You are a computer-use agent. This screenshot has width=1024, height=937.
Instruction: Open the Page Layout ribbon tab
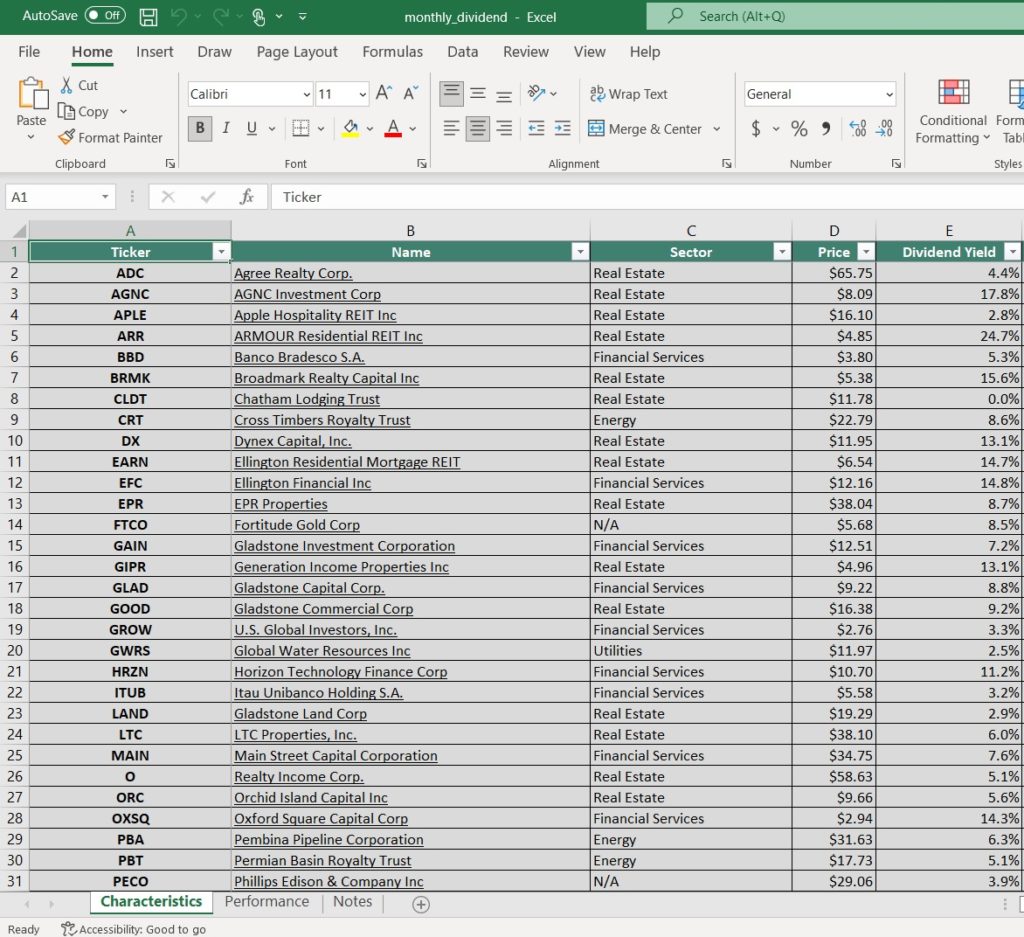[297, 52]
